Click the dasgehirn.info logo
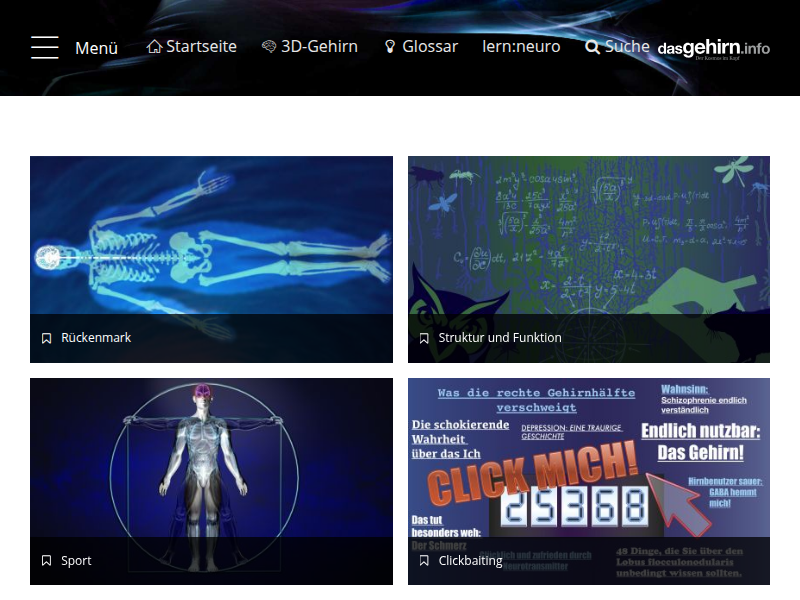 click(x=713, y=48)
